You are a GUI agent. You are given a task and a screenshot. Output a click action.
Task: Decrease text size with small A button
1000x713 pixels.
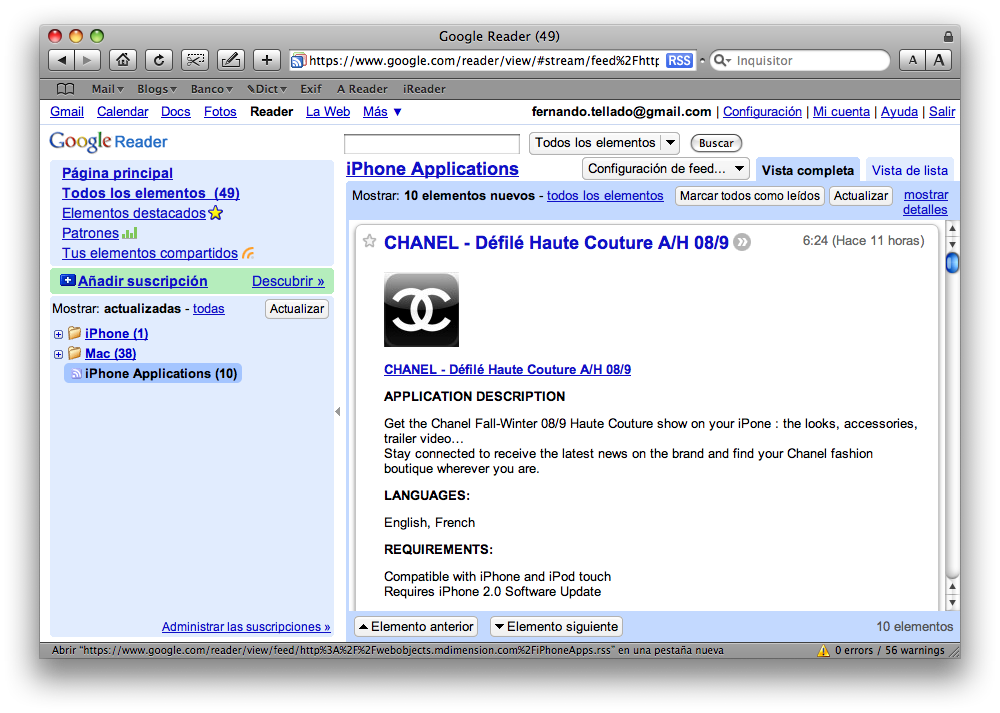click(913, 61)
